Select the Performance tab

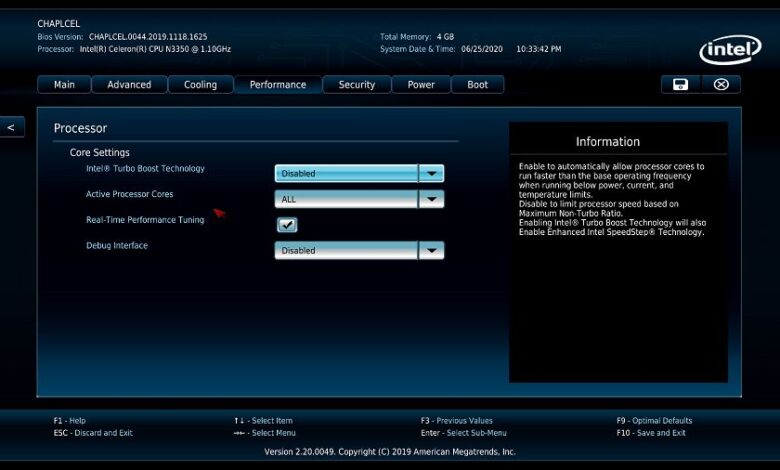[278, 85]
